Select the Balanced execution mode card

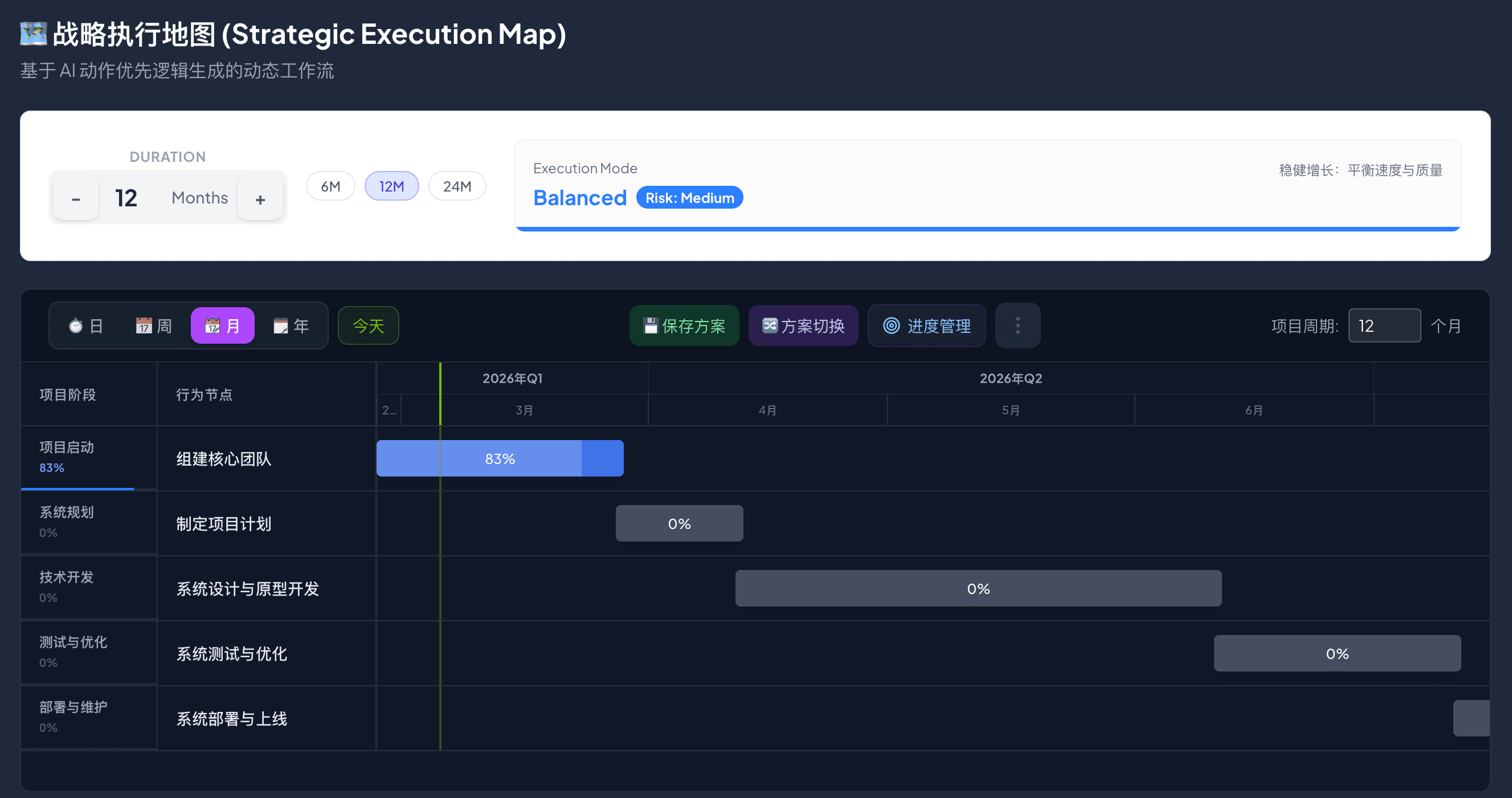tap(580, 198)
